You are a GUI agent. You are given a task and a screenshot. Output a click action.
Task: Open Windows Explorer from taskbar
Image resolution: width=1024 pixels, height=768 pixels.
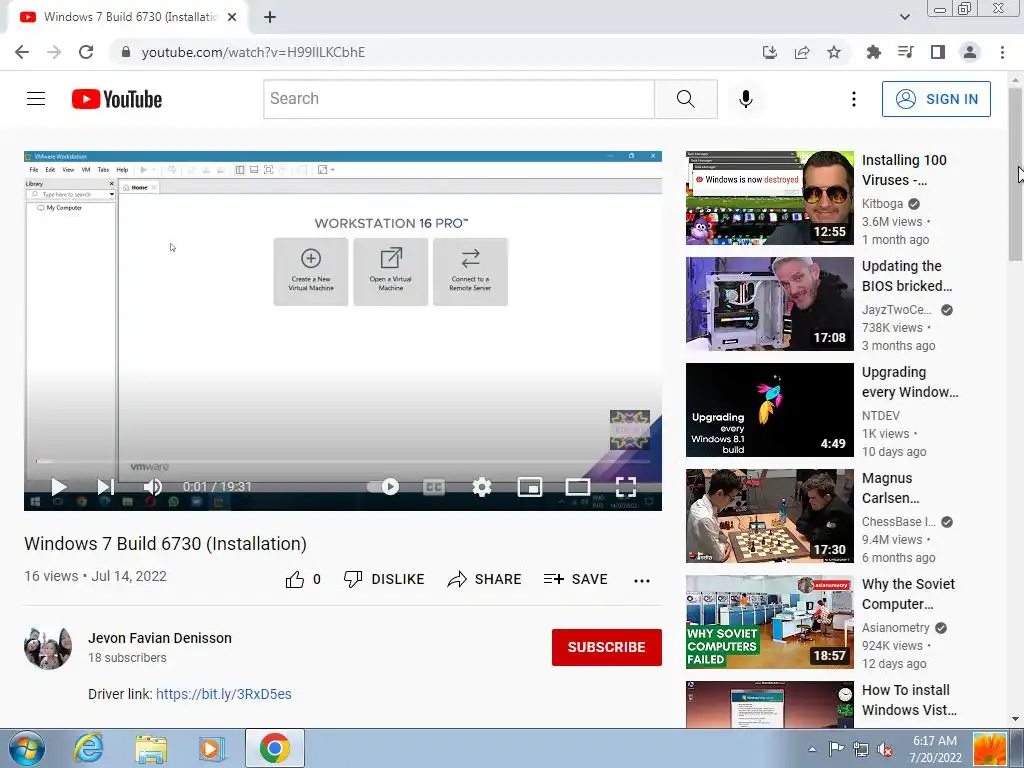(x=151, y=748)
